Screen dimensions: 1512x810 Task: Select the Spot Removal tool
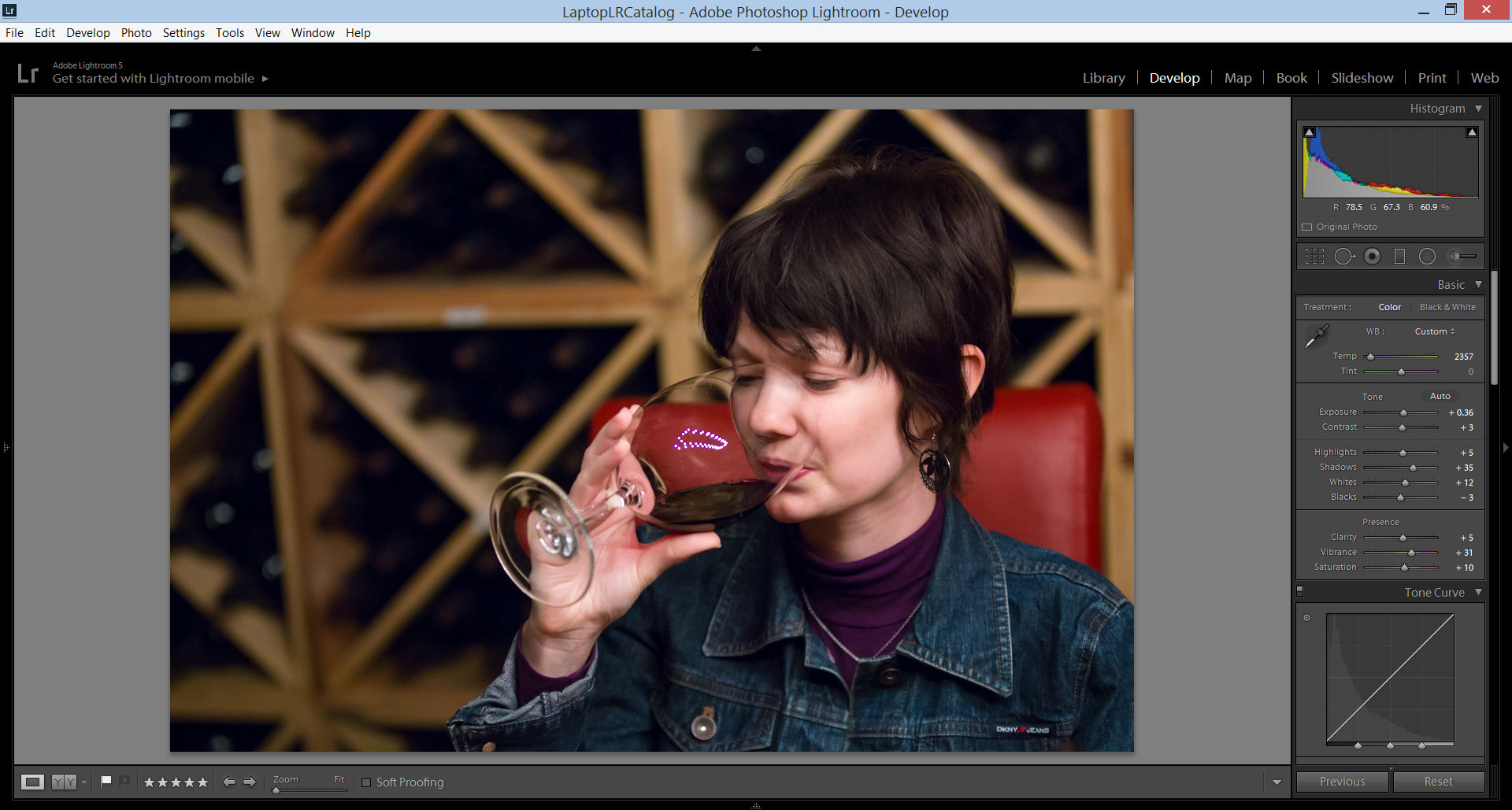click(x=1344, y=257)
